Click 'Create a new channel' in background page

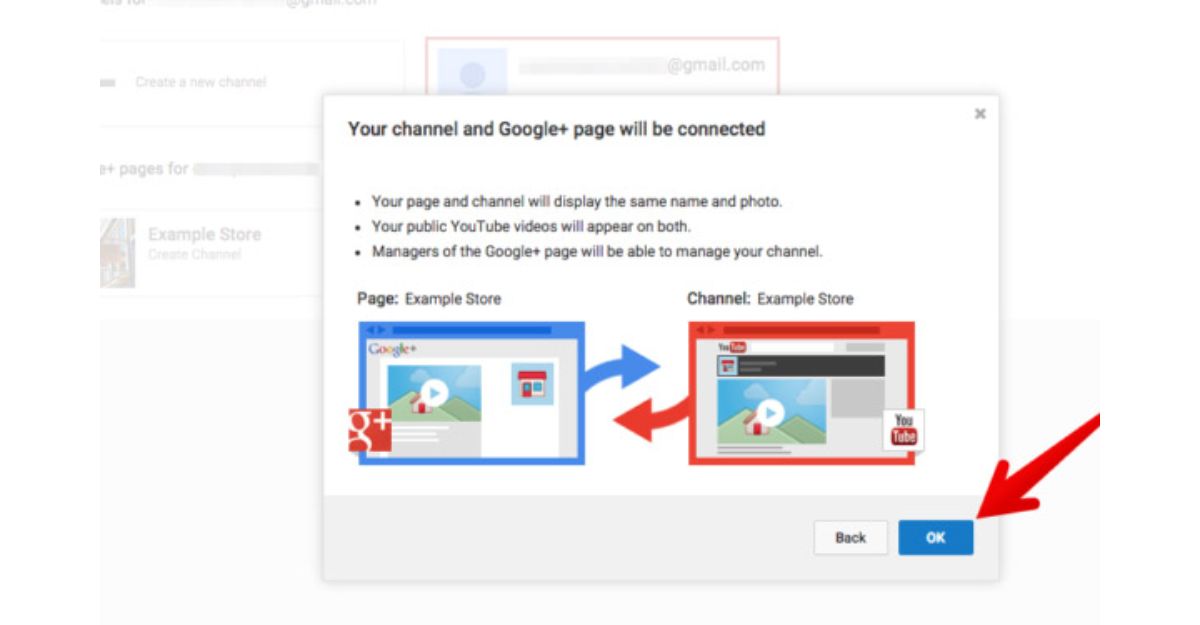tap(201, 82)
